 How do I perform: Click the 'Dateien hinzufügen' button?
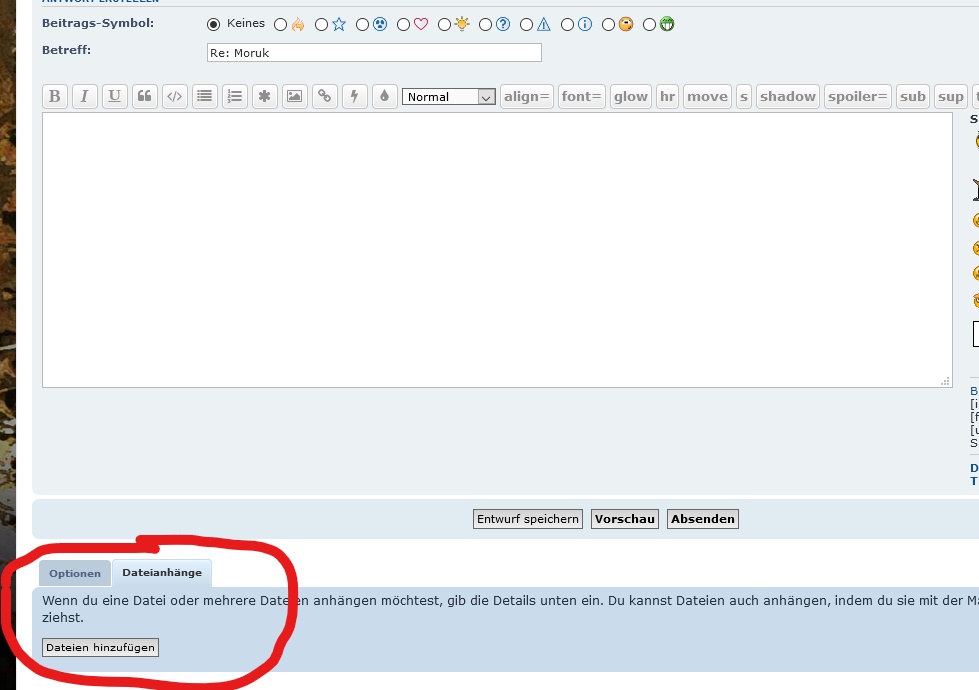coord(101,648)
